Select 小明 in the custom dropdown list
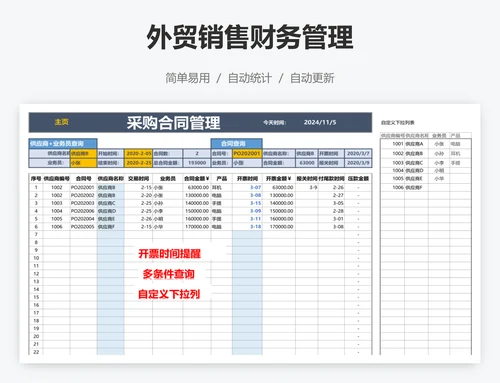Image resolution: width=500 pixels, height=383 pixels. [x=439, y=170]
